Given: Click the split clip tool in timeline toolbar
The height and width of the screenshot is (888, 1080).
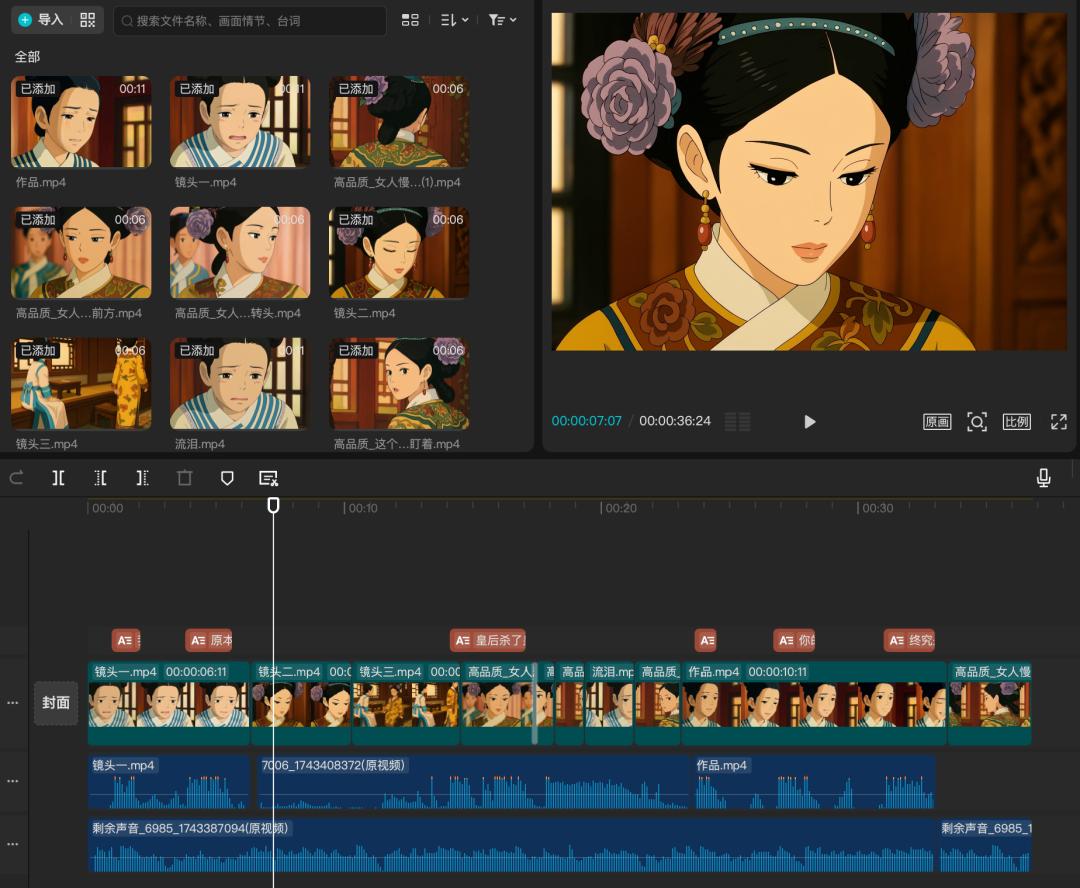Looking at the screenshot, I should [59, 478].
